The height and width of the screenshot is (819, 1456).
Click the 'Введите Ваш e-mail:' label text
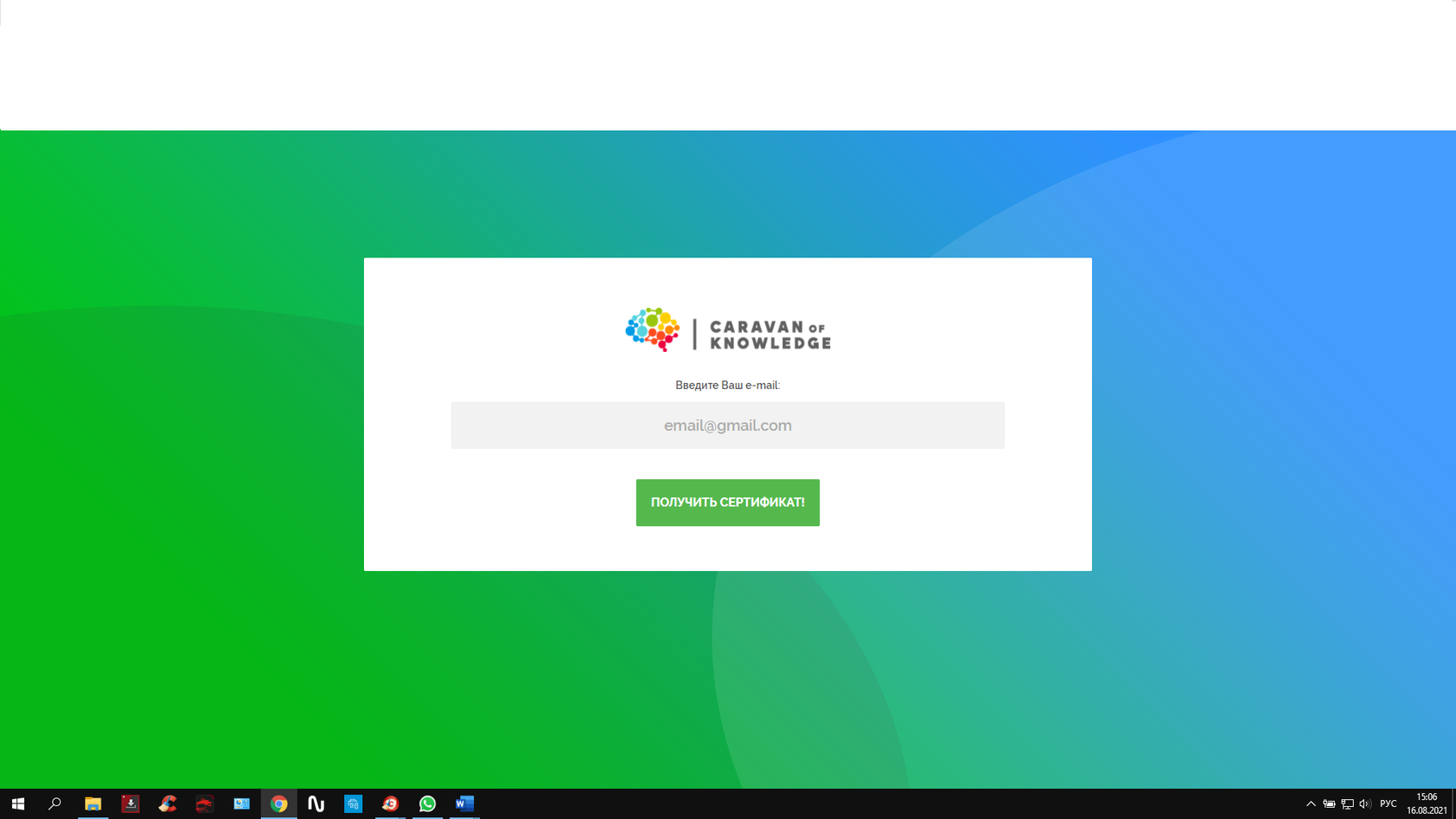[x=728, y=385]
